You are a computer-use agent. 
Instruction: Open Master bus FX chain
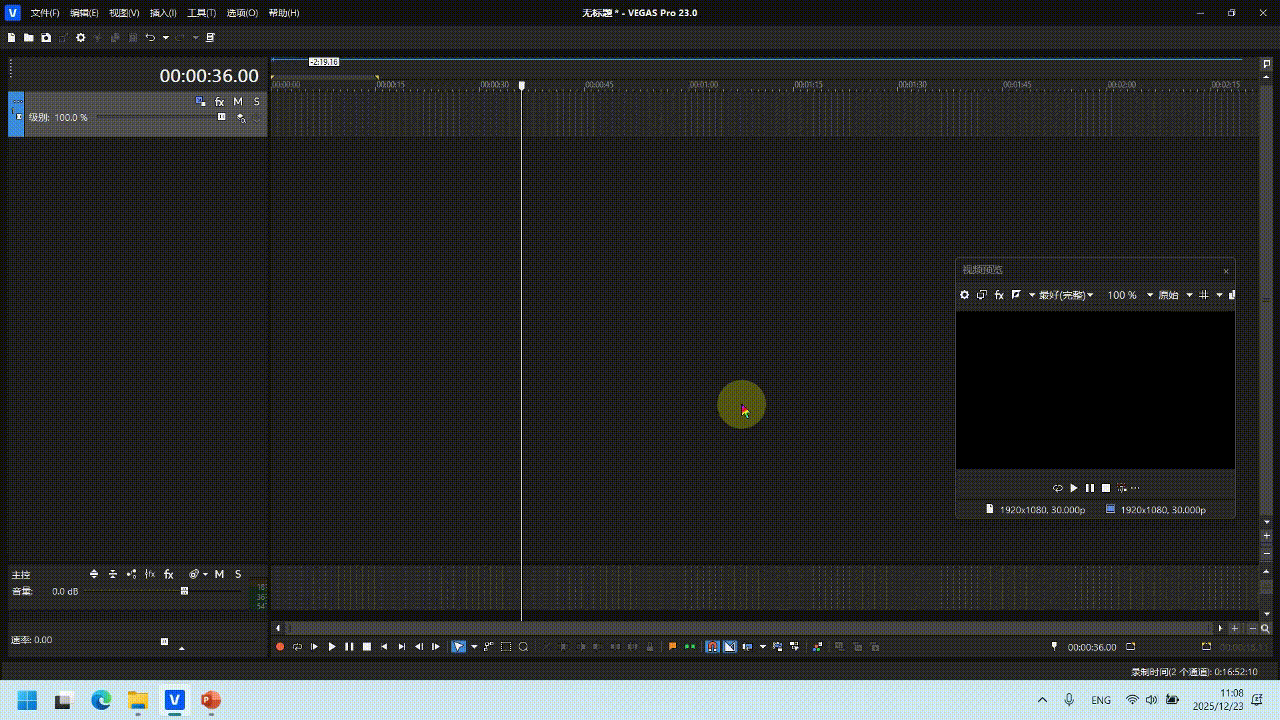click(x=168, y=574)
